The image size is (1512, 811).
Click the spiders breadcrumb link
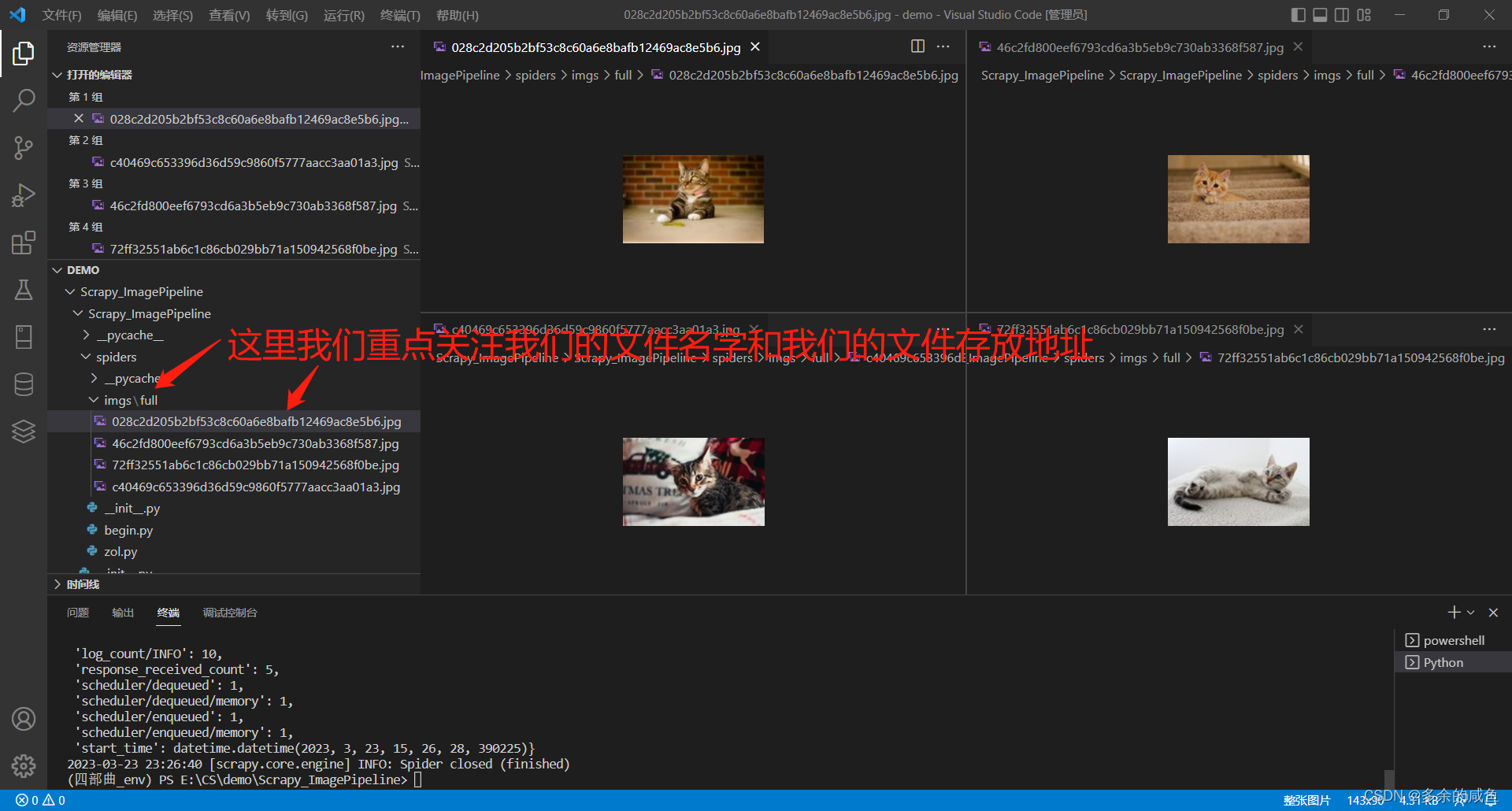(535, 75)
